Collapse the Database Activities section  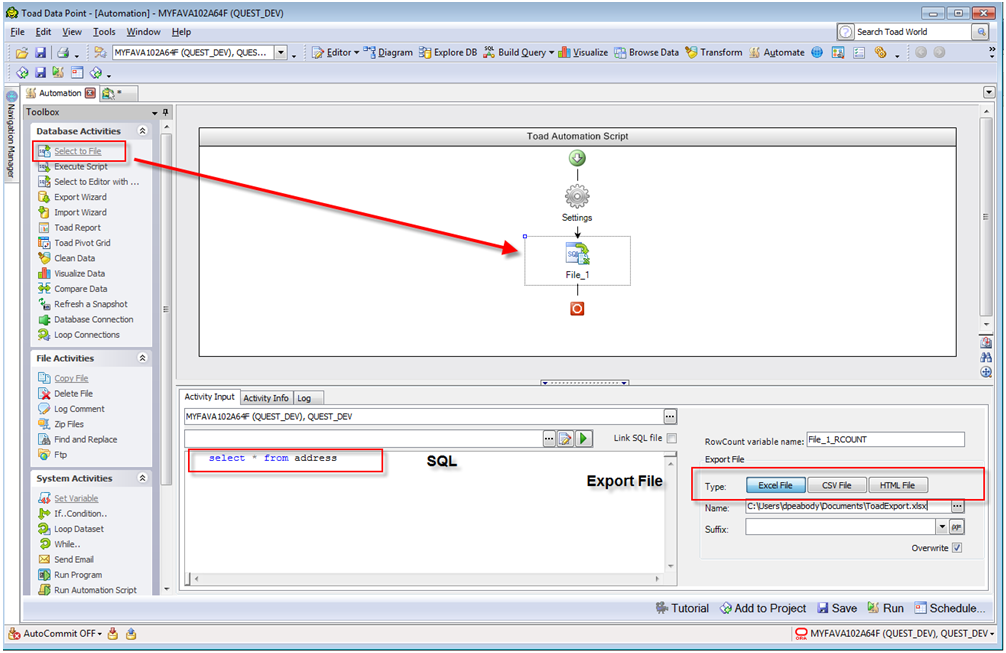click(142, 131)
